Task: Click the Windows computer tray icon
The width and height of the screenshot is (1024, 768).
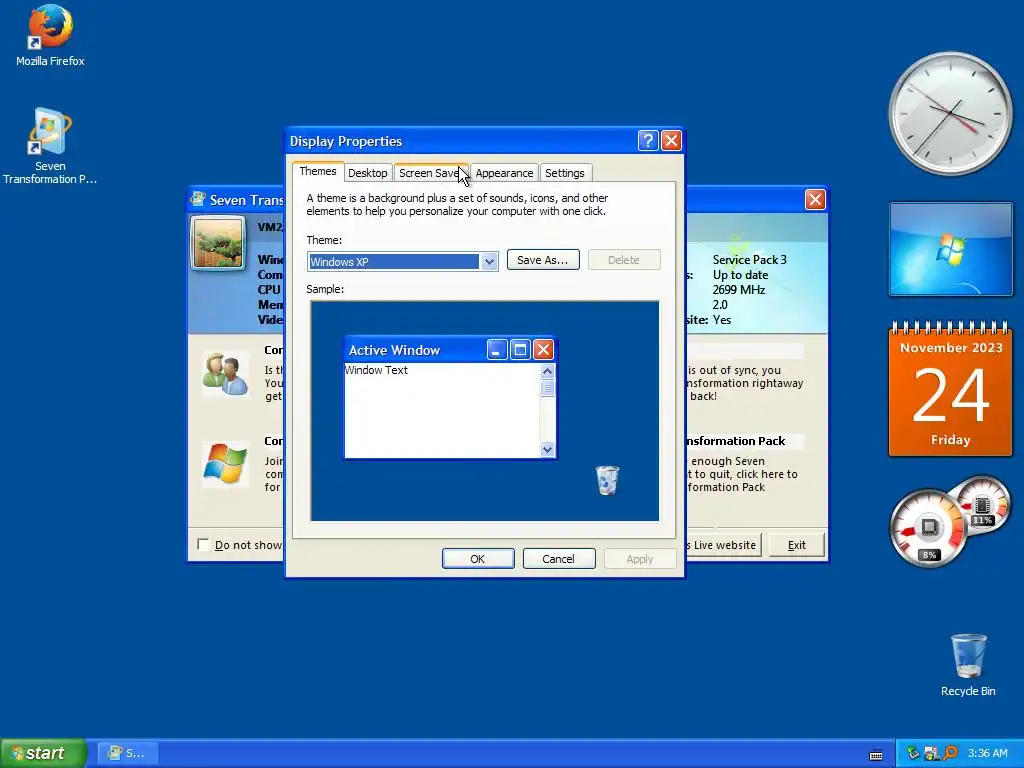Action: tap(931, 753)
